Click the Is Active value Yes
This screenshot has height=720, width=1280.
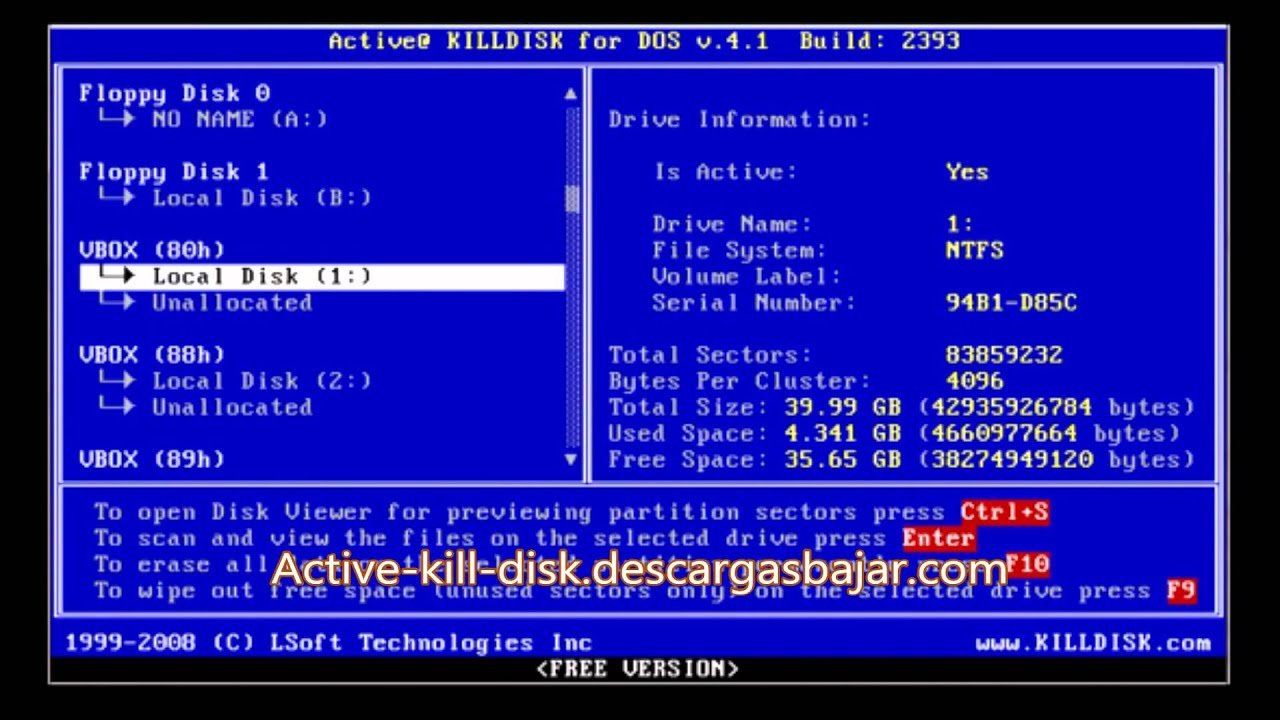967,172
